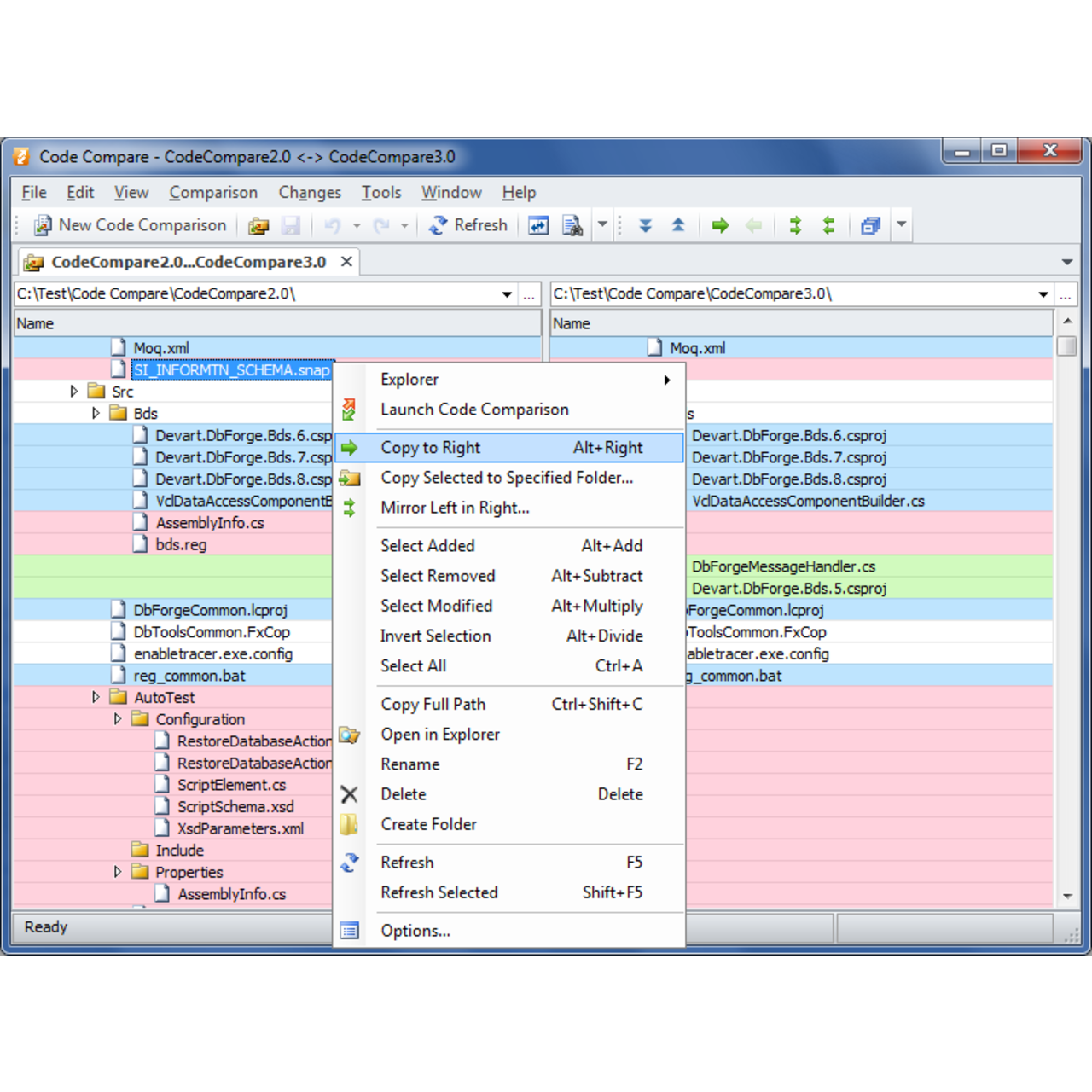Jump to next difference with the down-arrows icon

pos(646,224)
